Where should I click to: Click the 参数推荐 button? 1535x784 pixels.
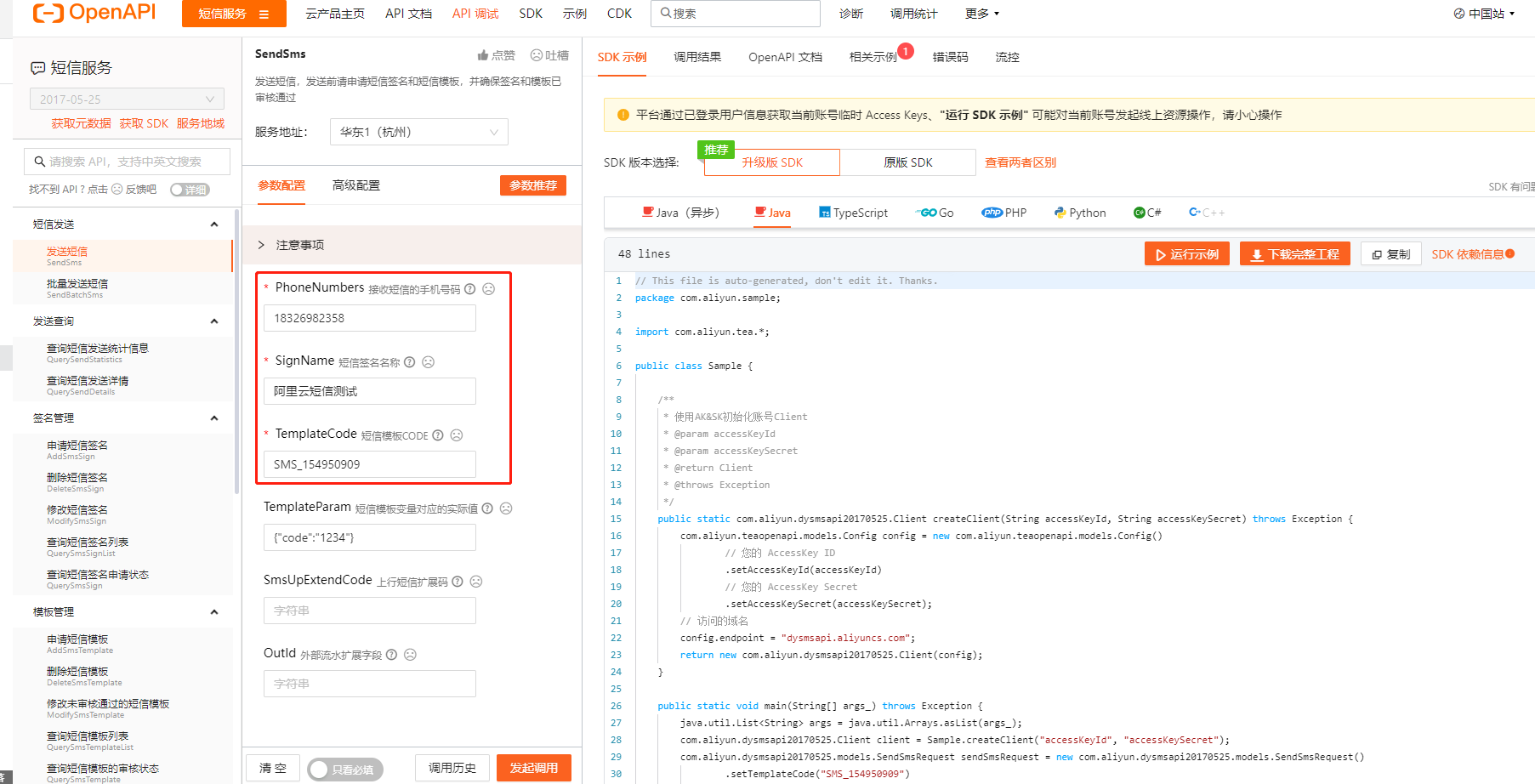[x=533, y=185]
